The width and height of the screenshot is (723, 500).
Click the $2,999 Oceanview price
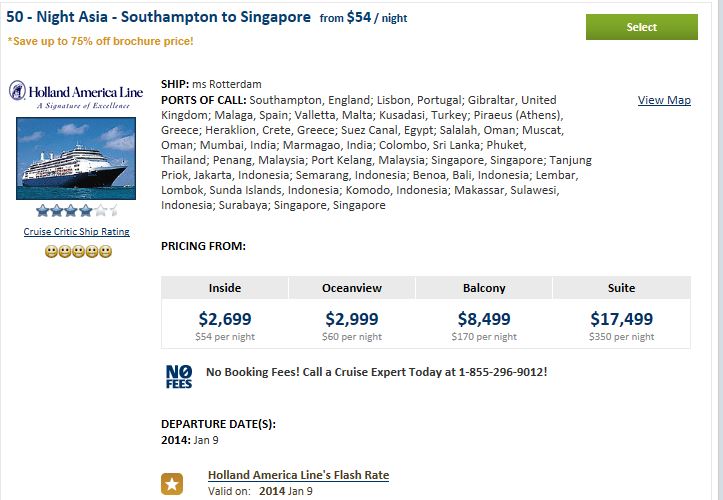(x=352, y=319)
